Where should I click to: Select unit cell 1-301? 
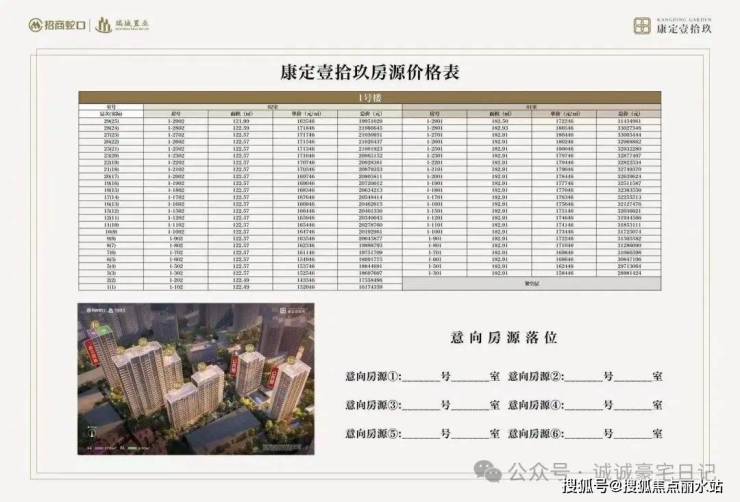pyautogui.click(x=435, y=273)
